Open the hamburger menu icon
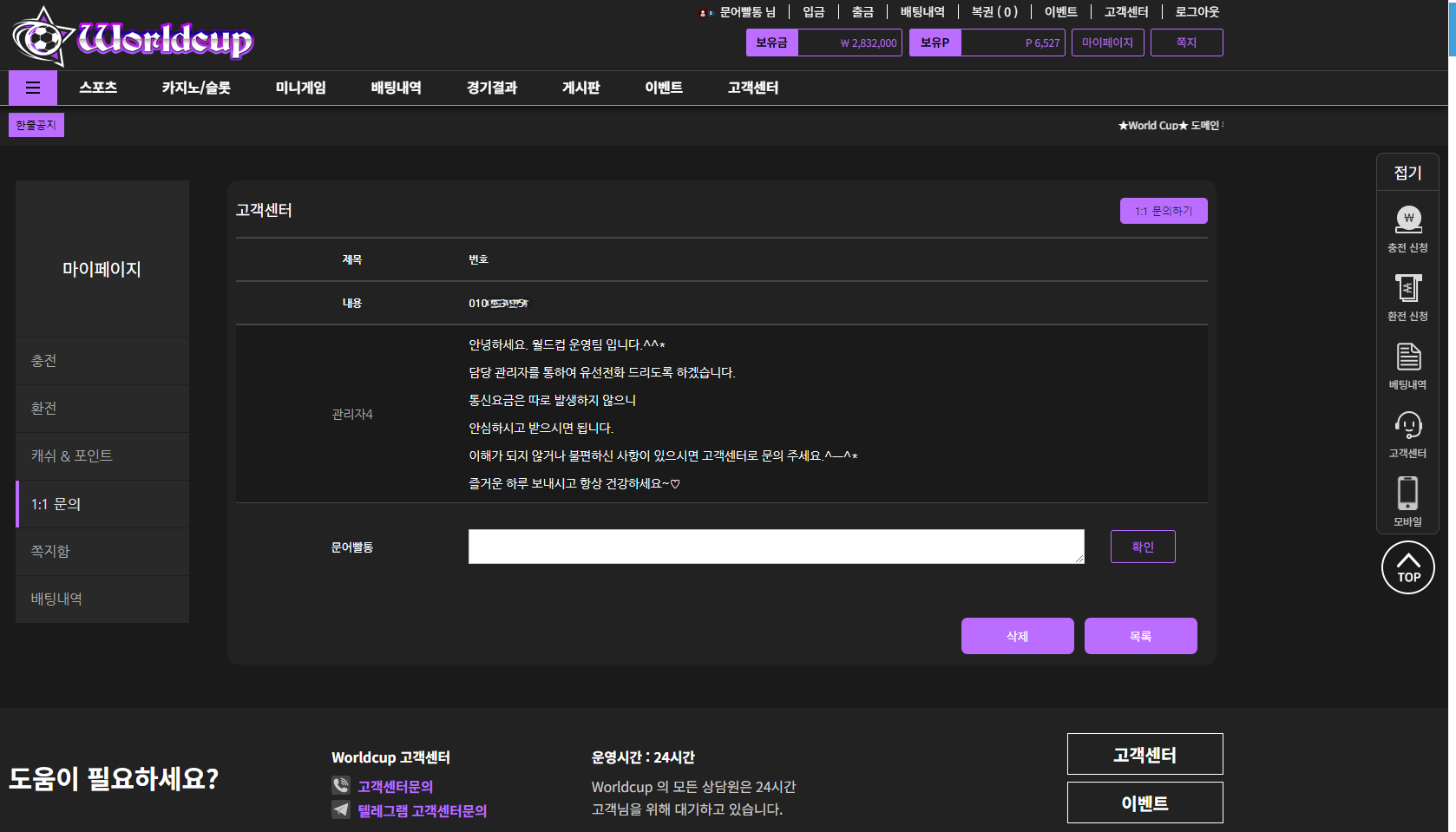This screenshot has height=832, width=1456. click(33, 88)
